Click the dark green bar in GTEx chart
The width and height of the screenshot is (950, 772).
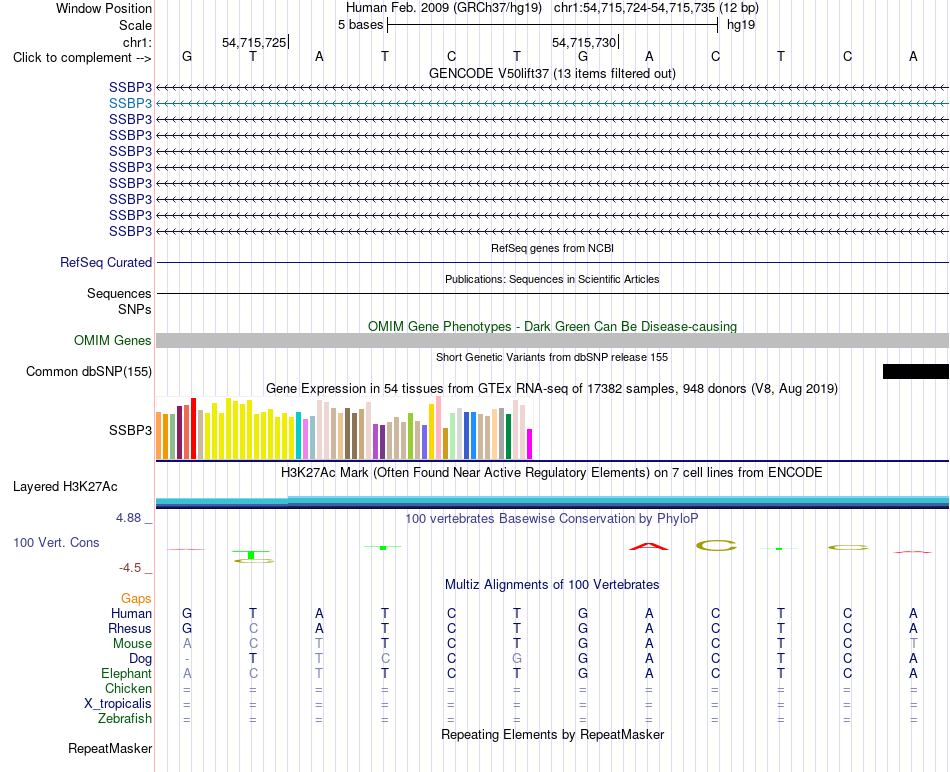(x=508, y=436)
